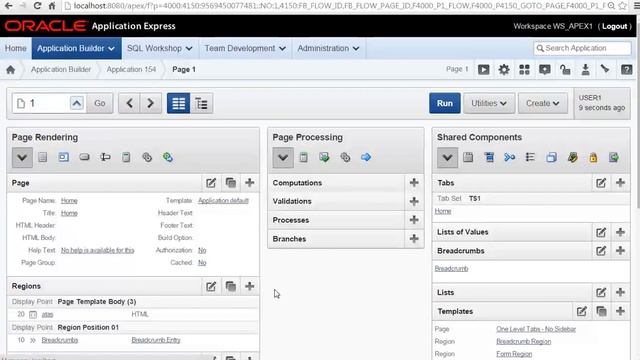
Task: Edit Tabs icon in Shared Components
Action: point(601,183)
